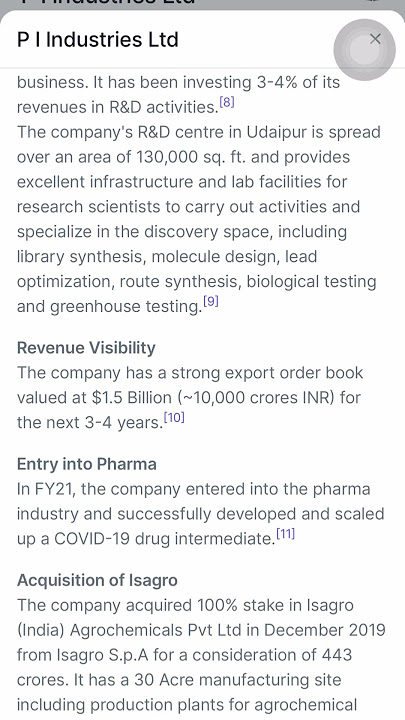The height and width of the screenshot is (720, 405).
Task: Close the P I Industries Ltd panel
Action: (x=375, y=39)
